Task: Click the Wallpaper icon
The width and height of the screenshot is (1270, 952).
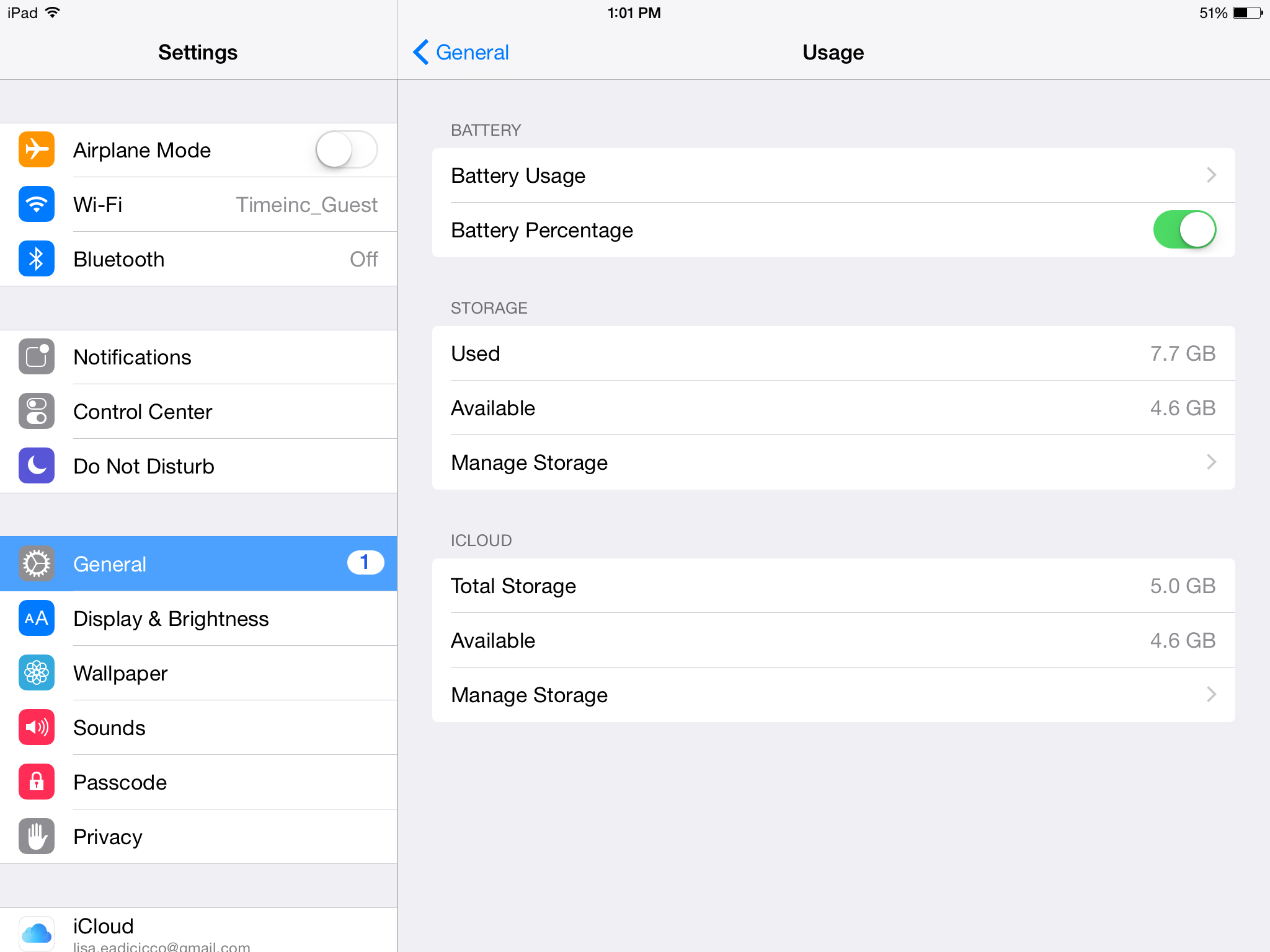Action: (36, 672)
